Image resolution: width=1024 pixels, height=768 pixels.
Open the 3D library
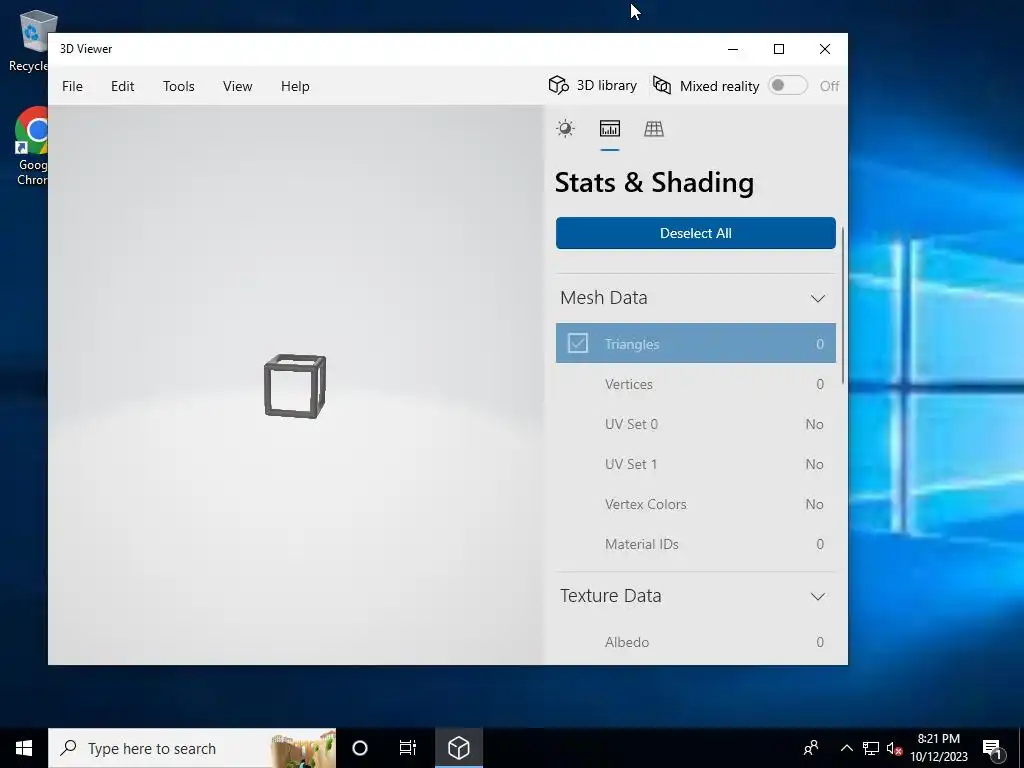(x=592, y=86)
